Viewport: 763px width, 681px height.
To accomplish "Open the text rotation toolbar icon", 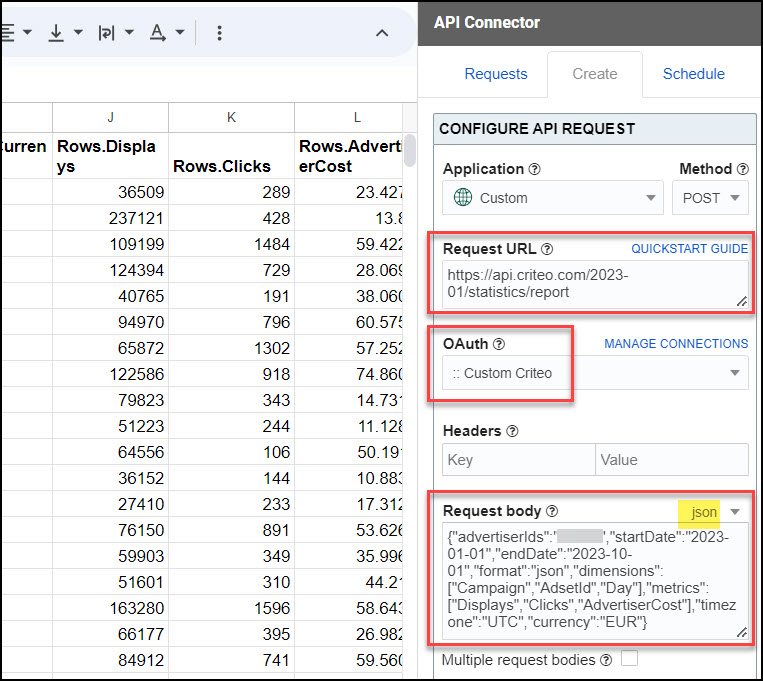I will (157, 33).
